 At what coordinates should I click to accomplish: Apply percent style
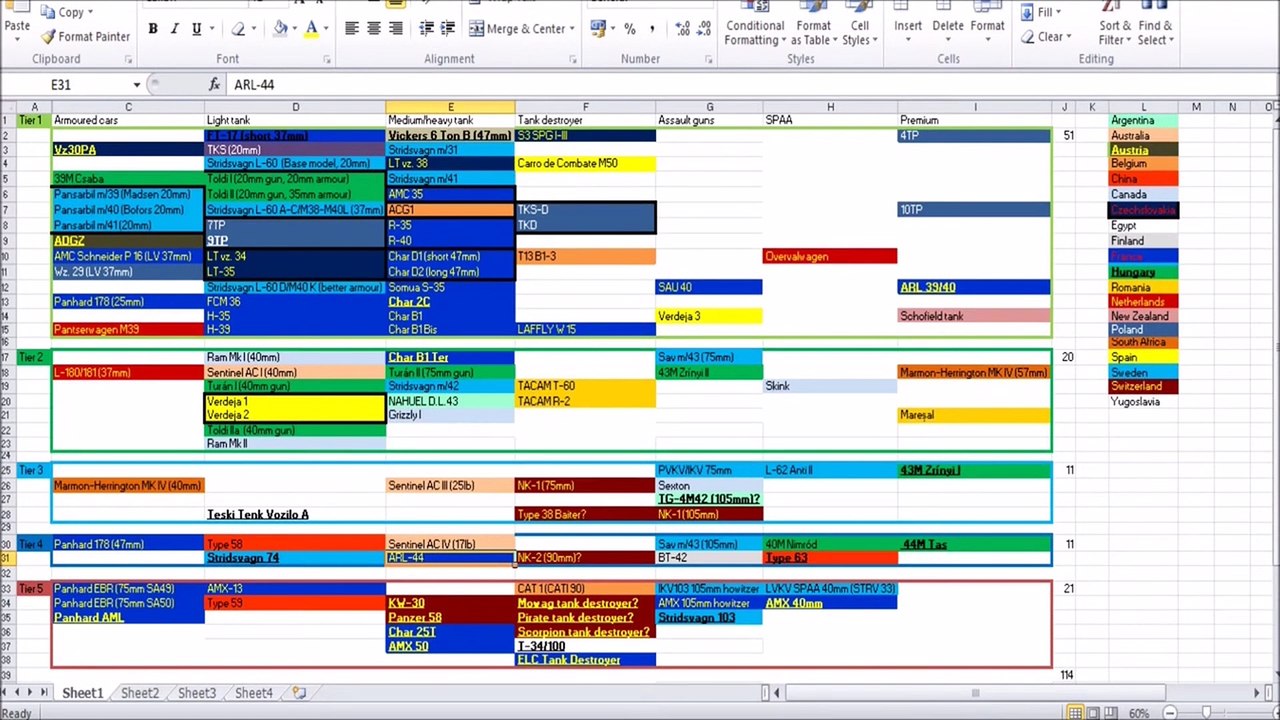(630, 29)
